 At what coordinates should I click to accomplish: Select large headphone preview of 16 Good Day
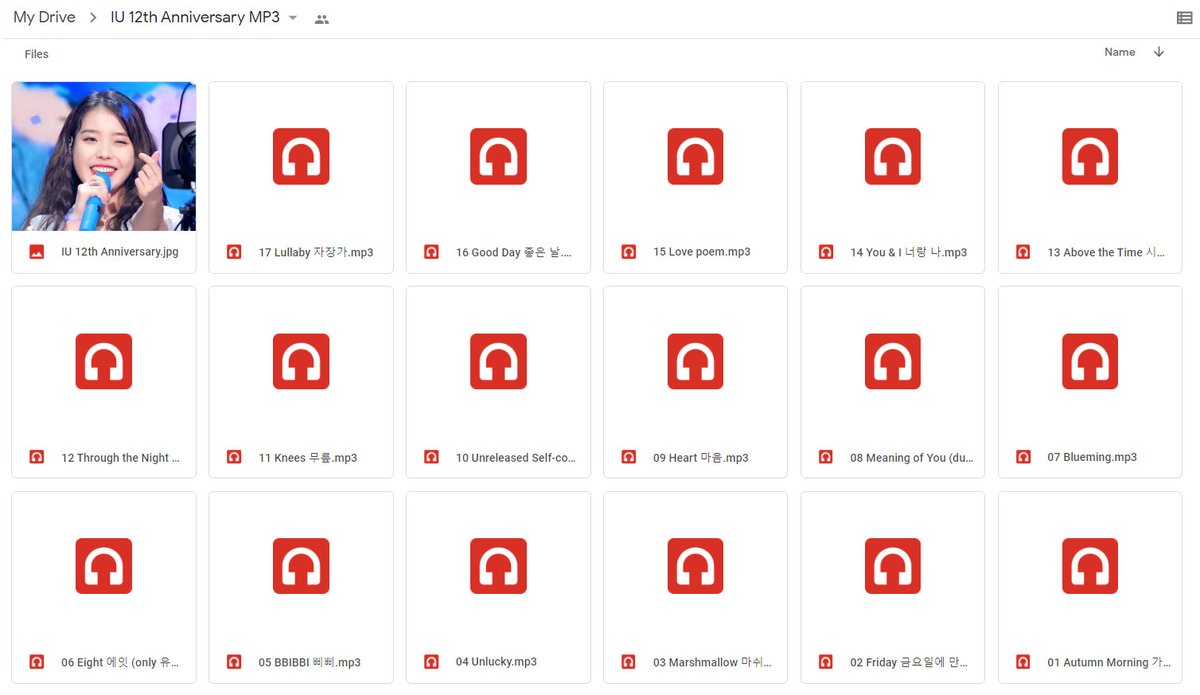(x=498, y=156)
